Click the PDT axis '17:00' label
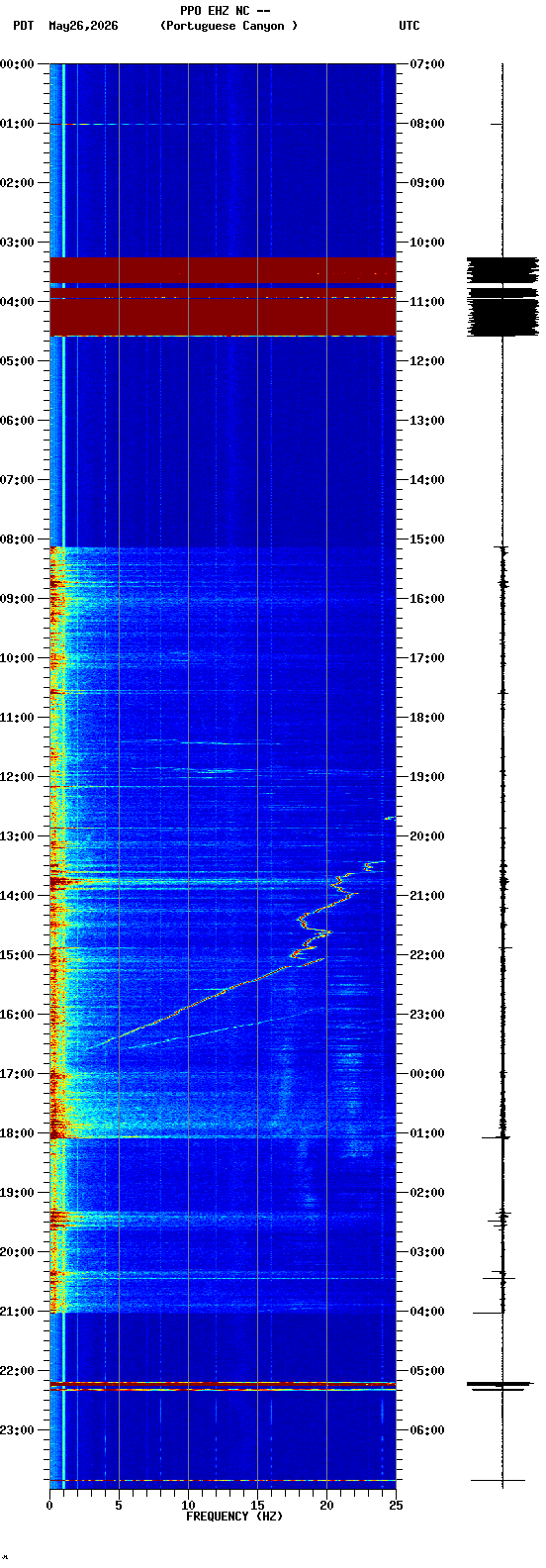This screenshot has height=1568, width=546. pos(17,1074)
